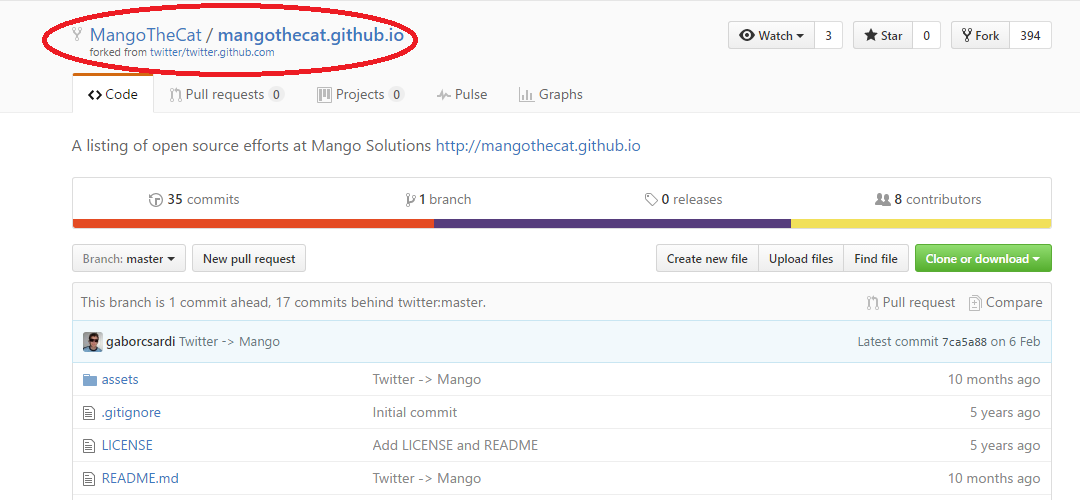The image size is (1080, 500).
Task: Switch to the Pulse tab
Action: [x=461, y=94]
